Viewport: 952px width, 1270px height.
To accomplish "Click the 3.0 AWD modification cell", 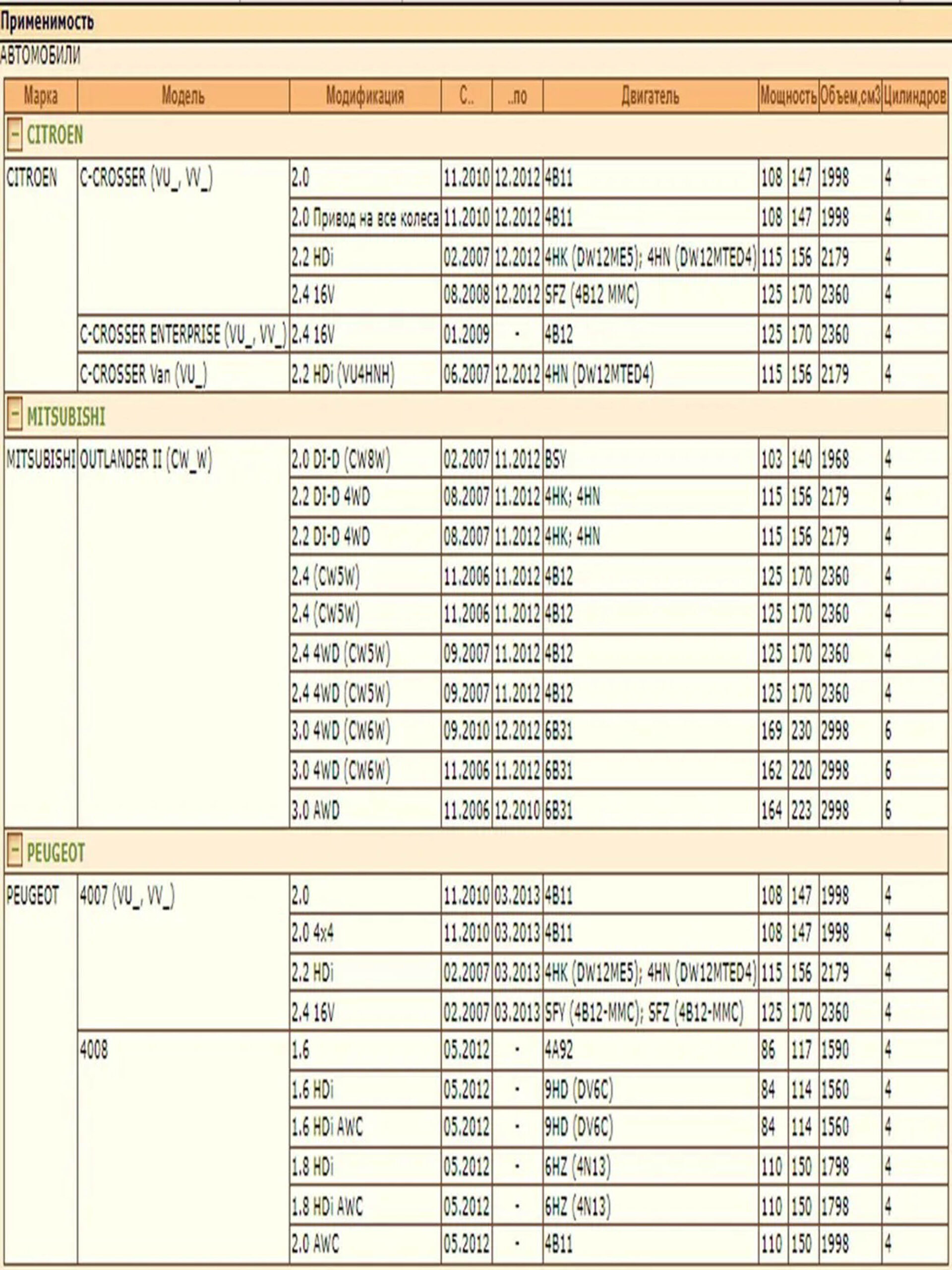I will 316,811.
